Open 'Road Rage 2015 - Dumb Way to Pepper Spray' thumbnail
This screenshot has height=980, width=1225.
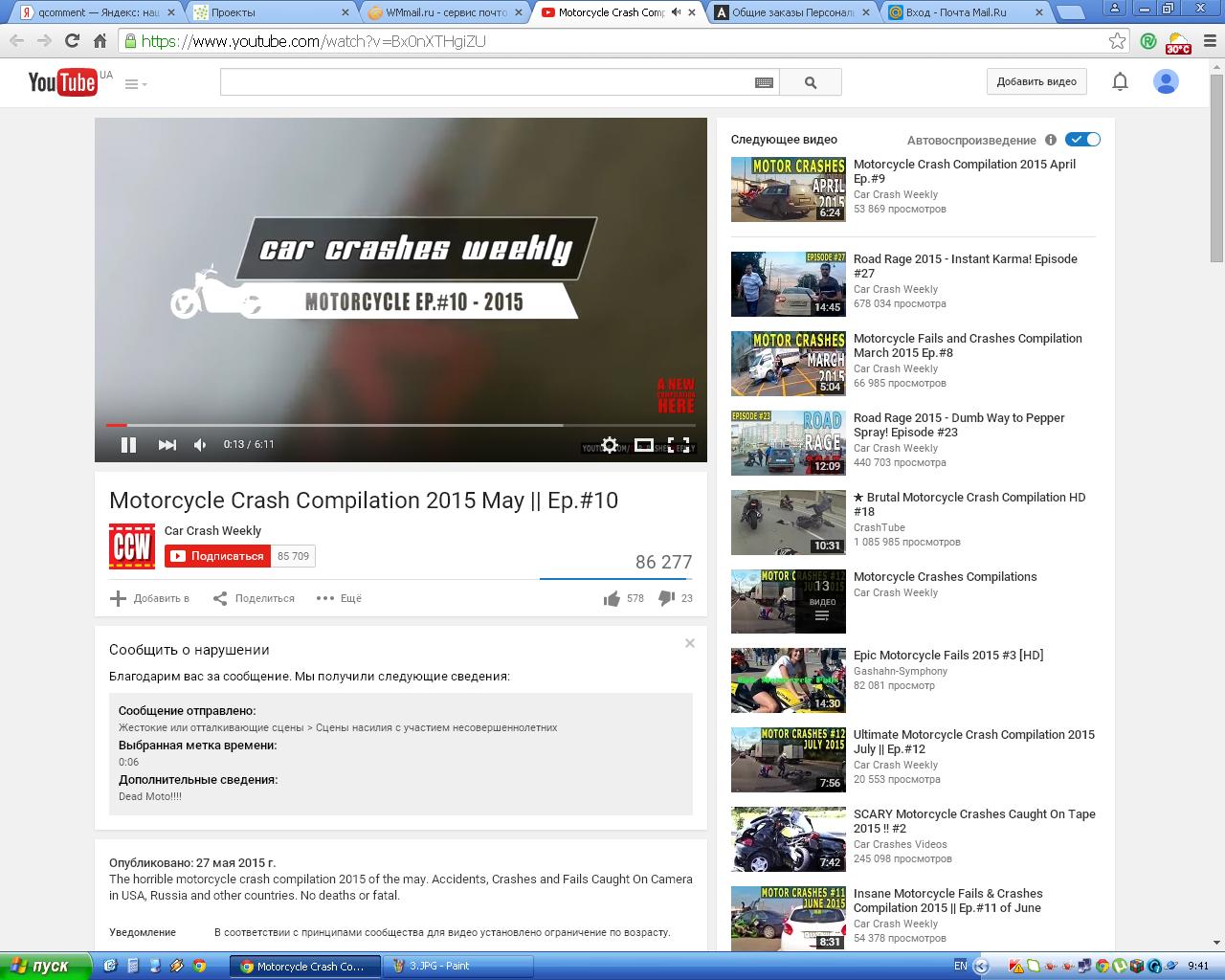tap(789, 443)
